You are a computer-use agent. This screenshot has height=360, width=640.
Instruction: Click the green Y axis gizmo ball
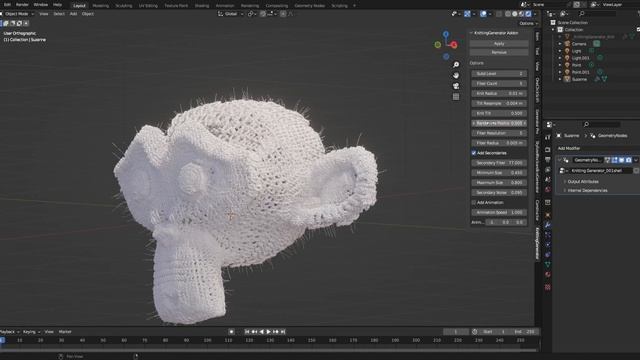(x=438, y=44)
